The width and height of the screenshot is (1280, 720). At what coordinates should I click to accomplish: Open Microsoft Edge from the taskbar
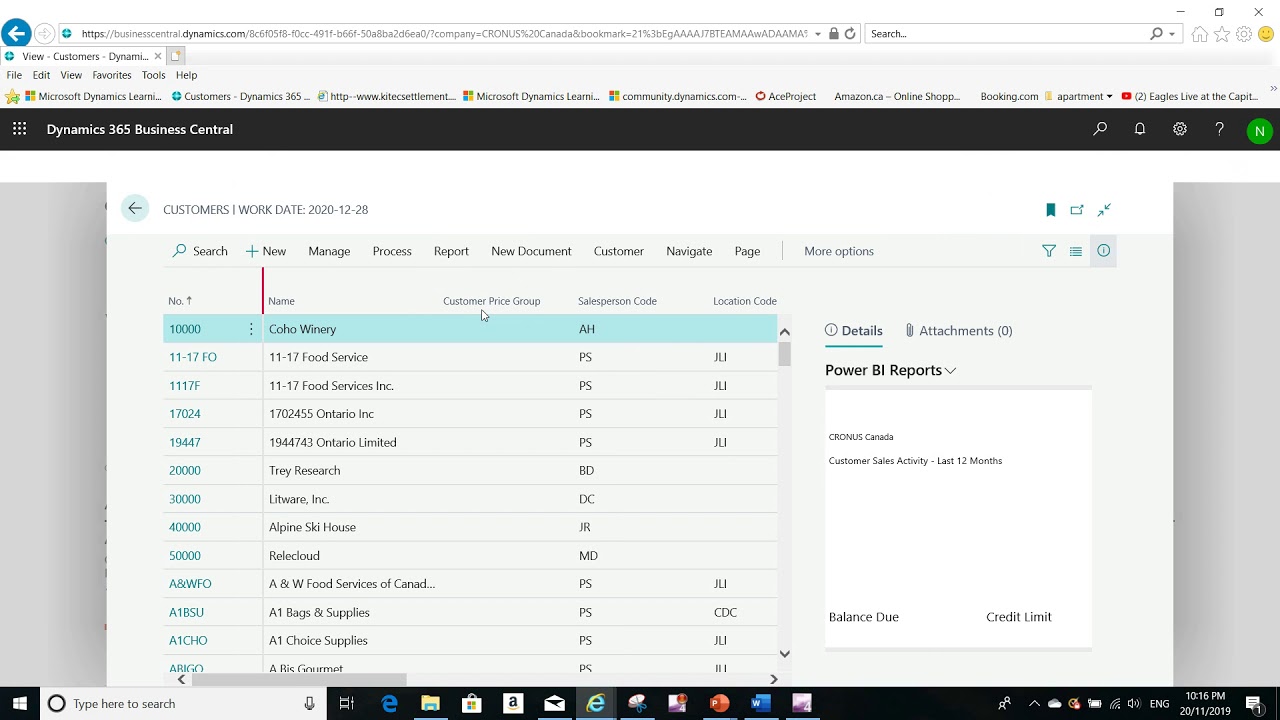tap(389, 704)
